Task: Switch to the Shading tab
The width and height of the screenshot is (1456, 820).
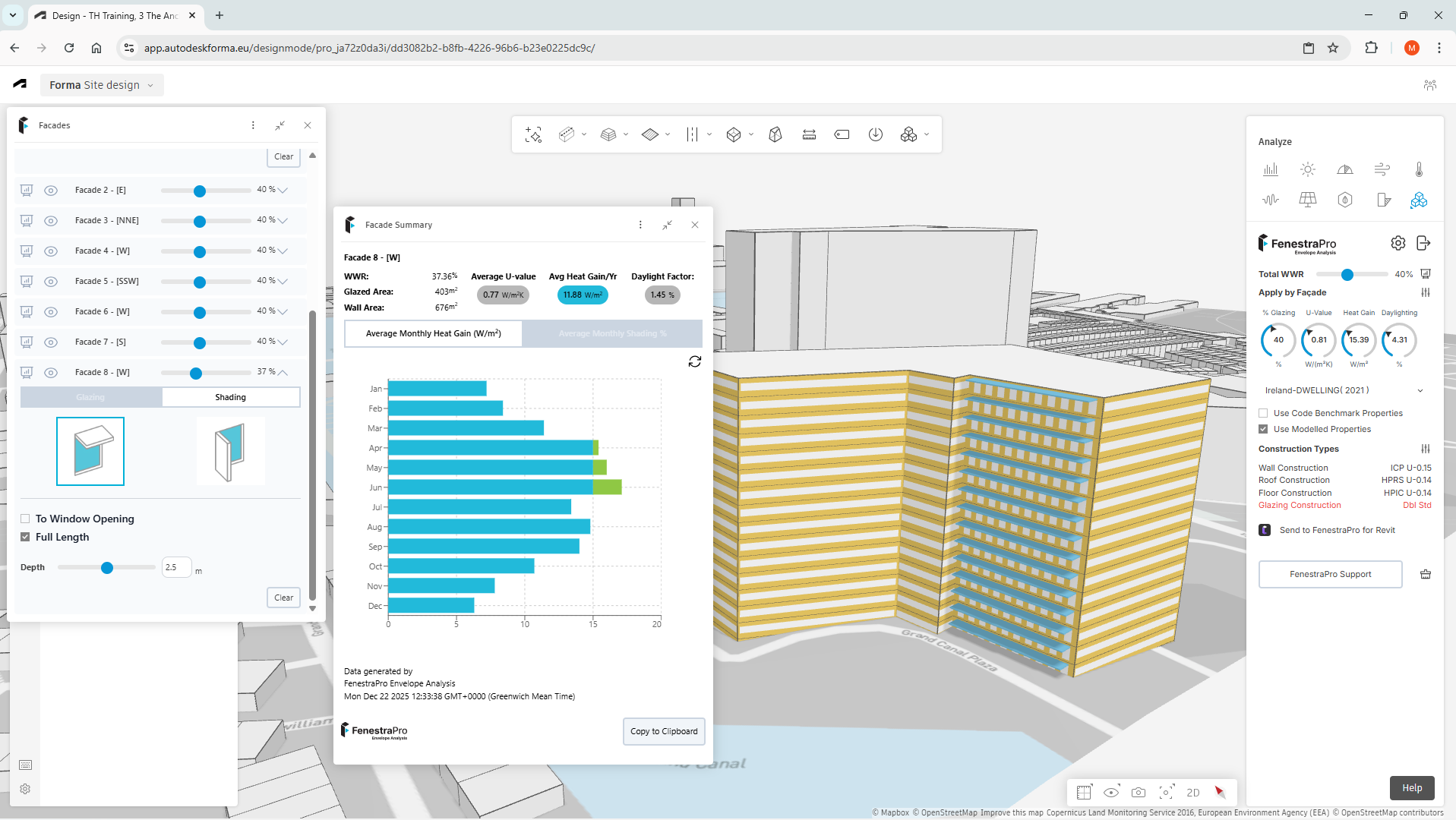Action: point(231,397)
